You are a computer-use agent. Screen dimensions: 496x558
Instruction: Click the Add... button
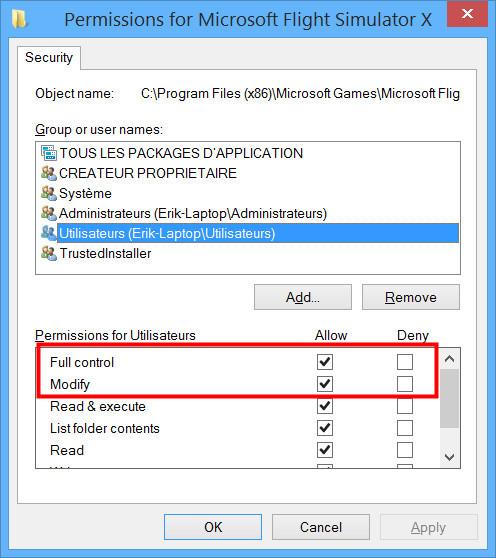point(303,297)
